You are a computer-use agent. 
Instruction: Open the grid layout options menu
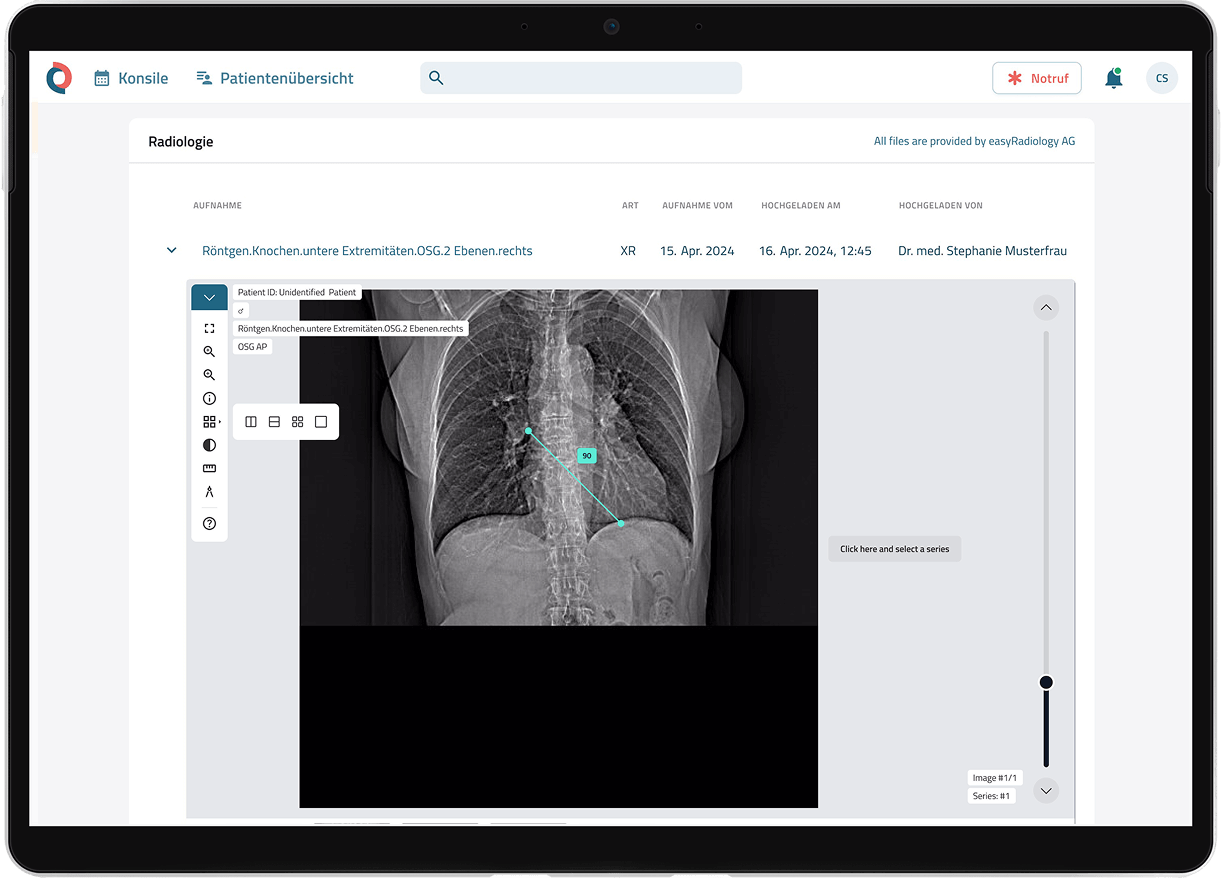tap(210, 422)
